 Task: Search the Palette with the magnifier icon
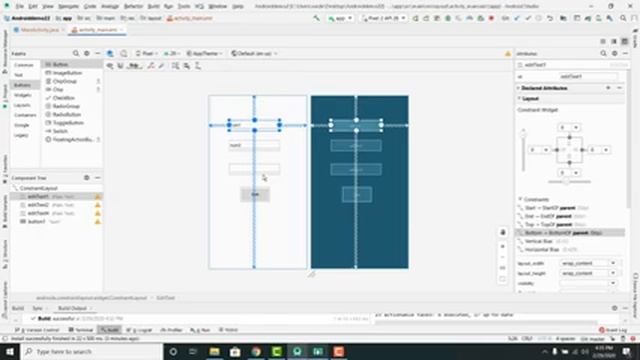point(76,53)
